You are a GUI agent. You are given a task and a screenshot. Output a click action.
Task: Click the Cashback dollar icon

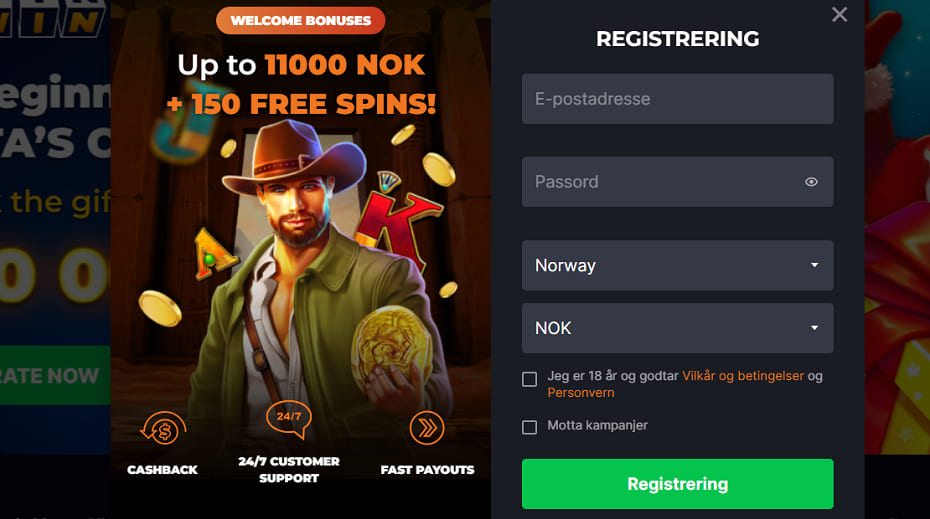coord(163,428)
